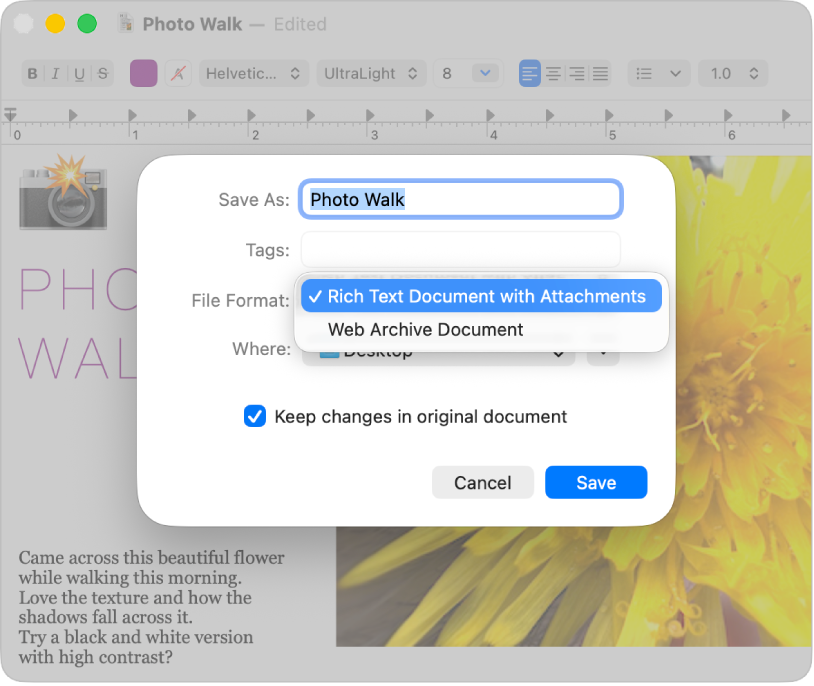The width and height of the screenshot is (814, 686).
Task: Apply italic formatting
Action: point(55,72)
